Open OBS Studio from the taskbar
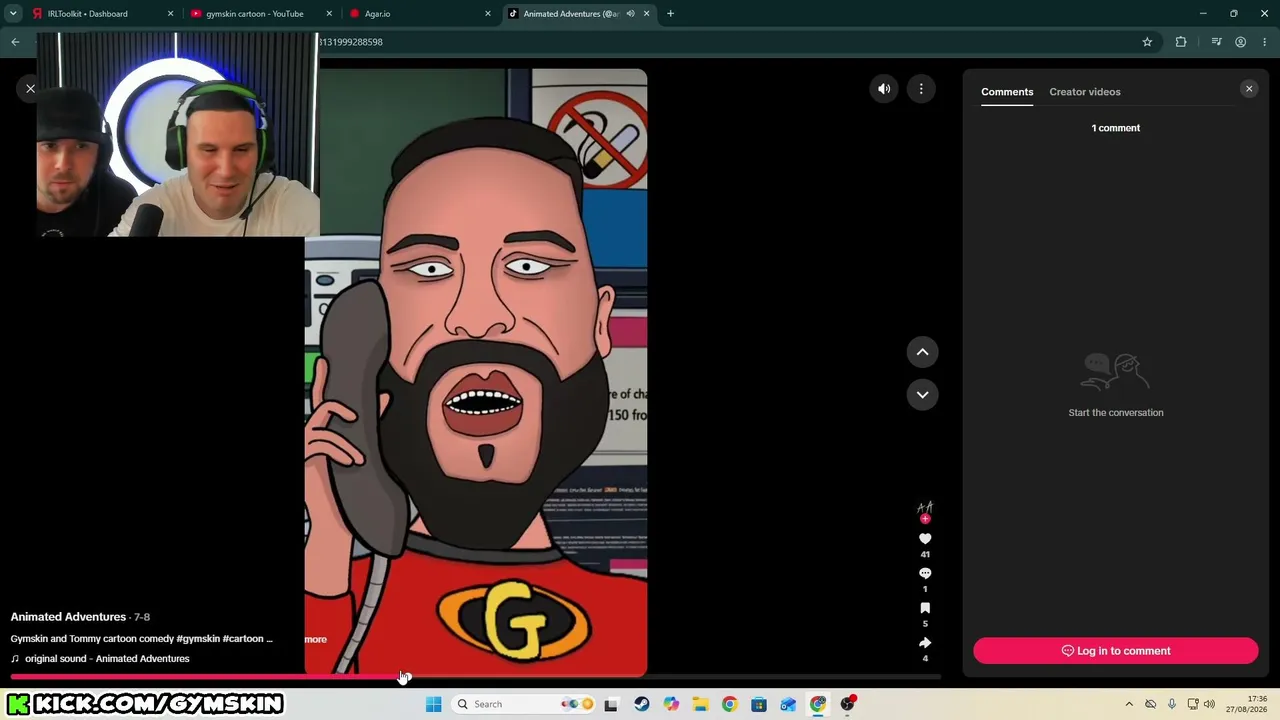Viewport: 1280px width, 720px height. [x=847, y=704]
